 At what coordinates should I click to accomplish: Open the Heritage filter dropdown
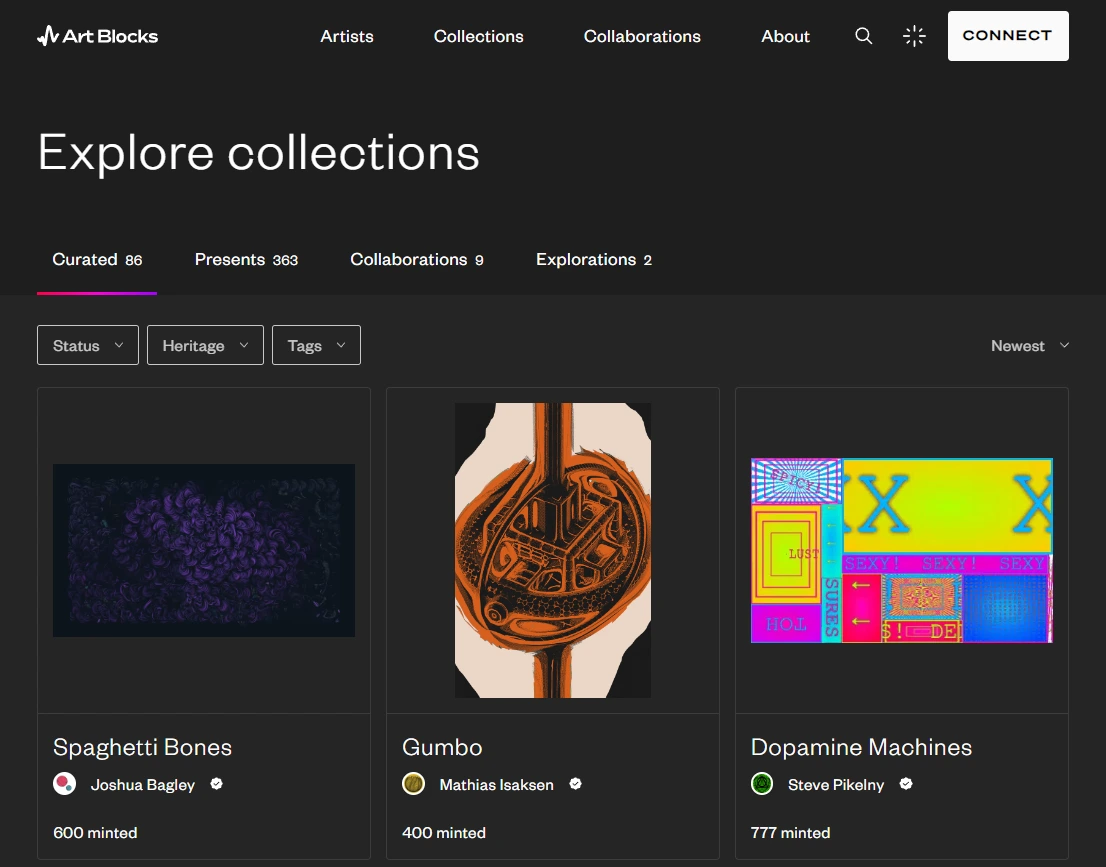205,345
